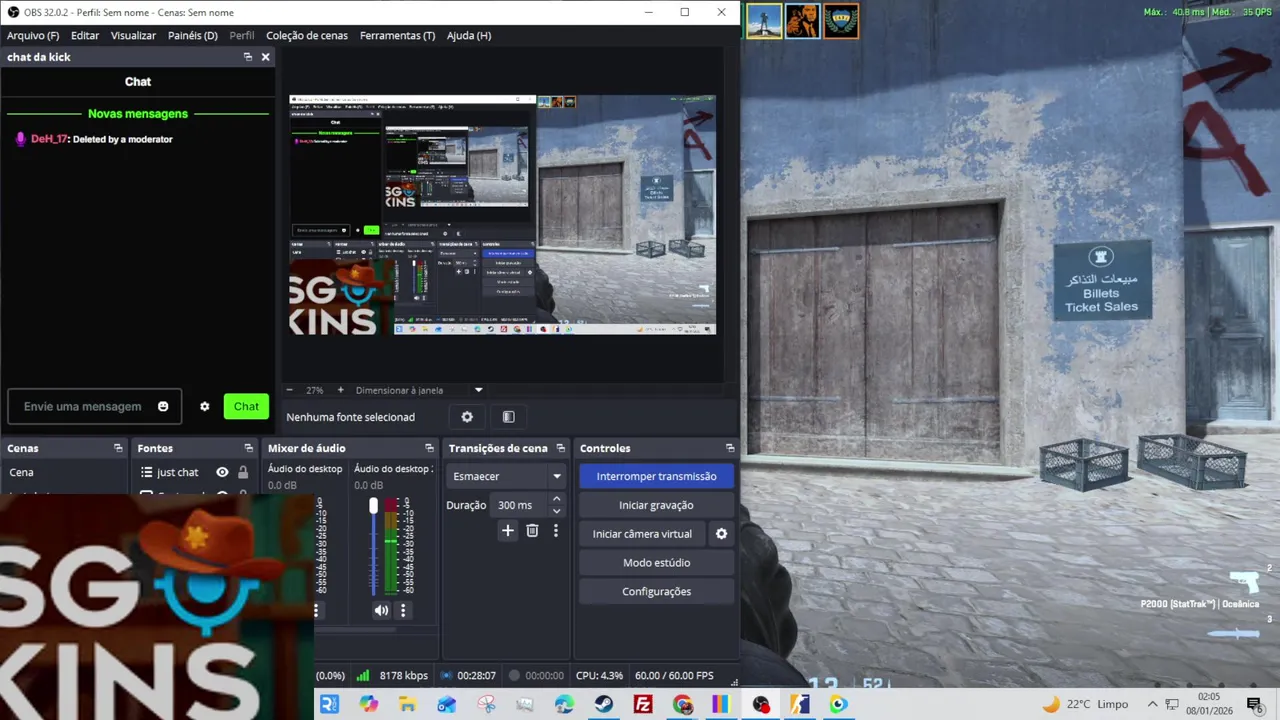Open Microsoft Edge from the taskbar
This screenshot has height=720, width=1280.
pos(564,704)
